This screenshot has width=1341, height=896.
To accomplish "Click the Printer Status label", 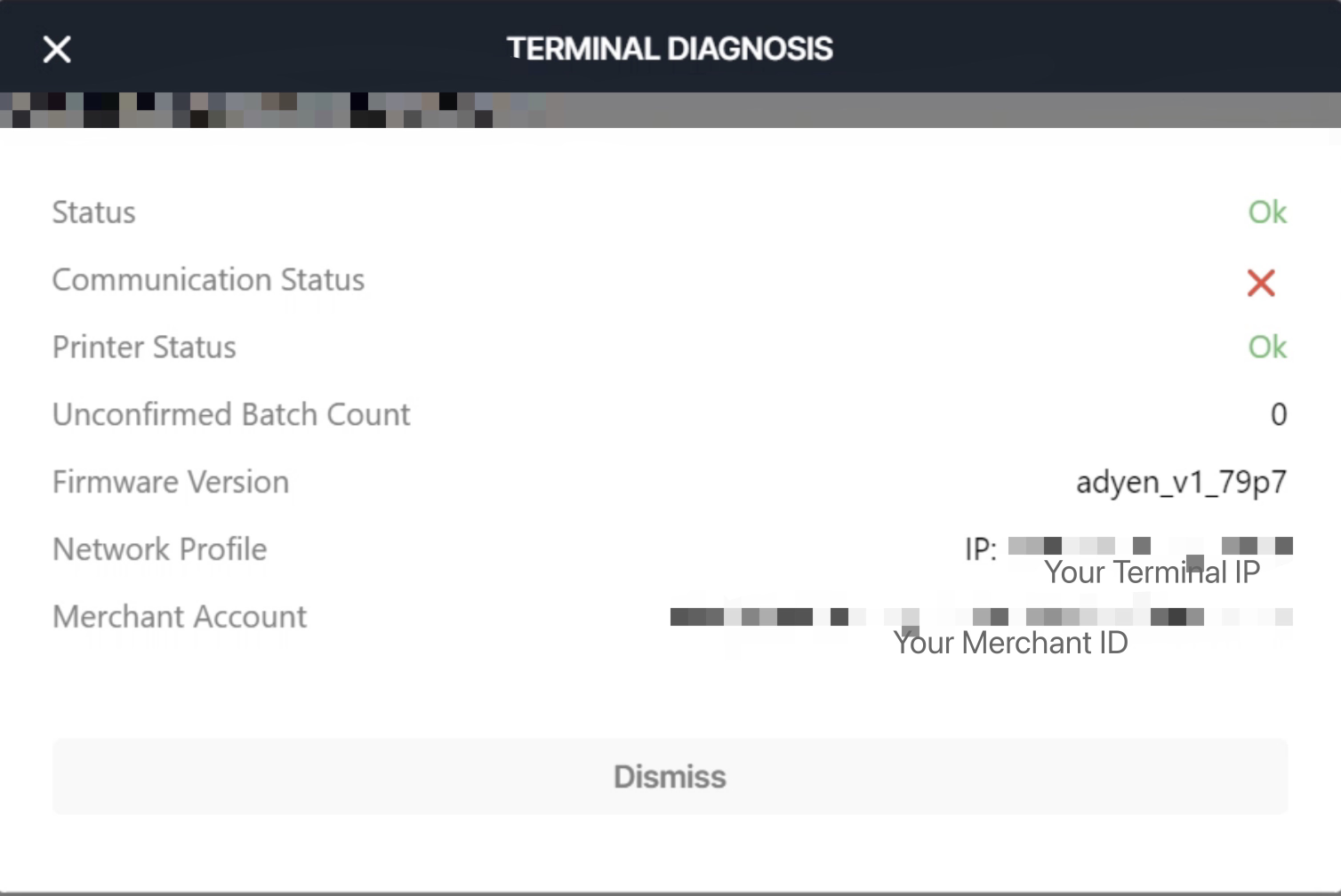I will tap(144, 348).
